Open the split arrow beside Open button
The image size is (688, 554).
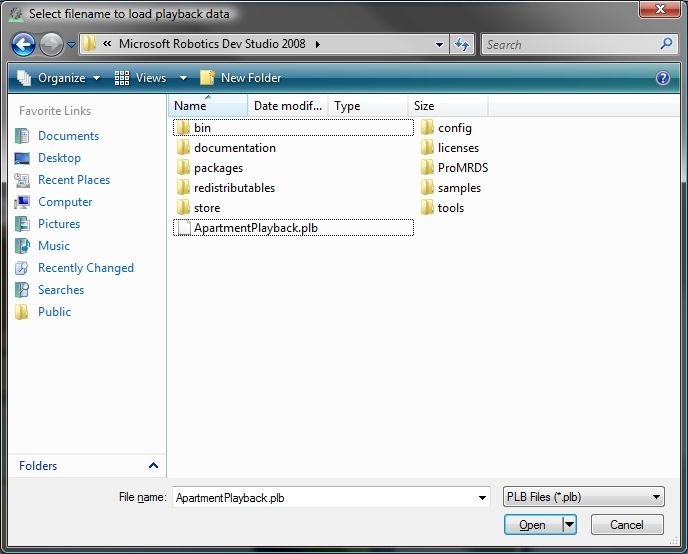coord(570,525)
